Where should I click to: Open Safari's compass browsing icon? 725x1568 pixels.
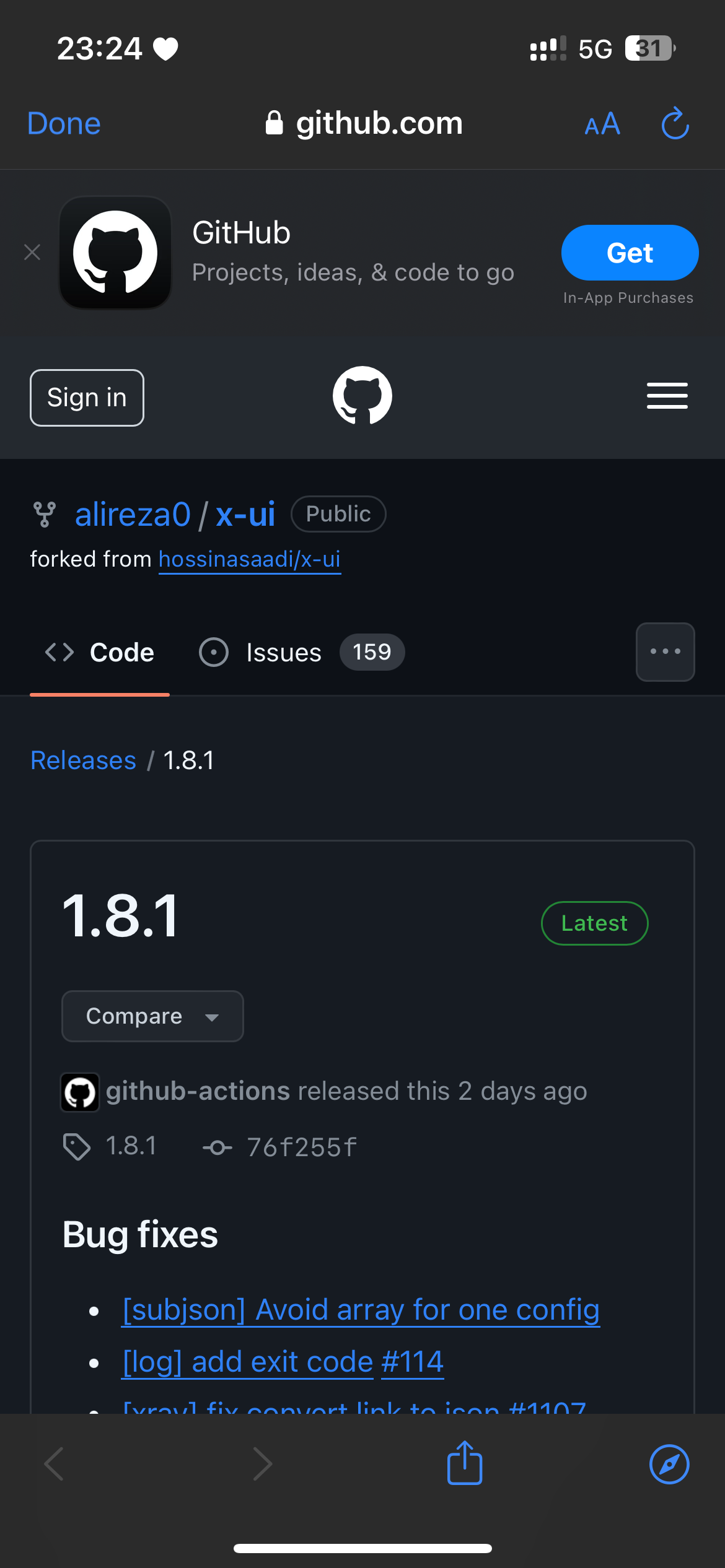coord(668,1464)
